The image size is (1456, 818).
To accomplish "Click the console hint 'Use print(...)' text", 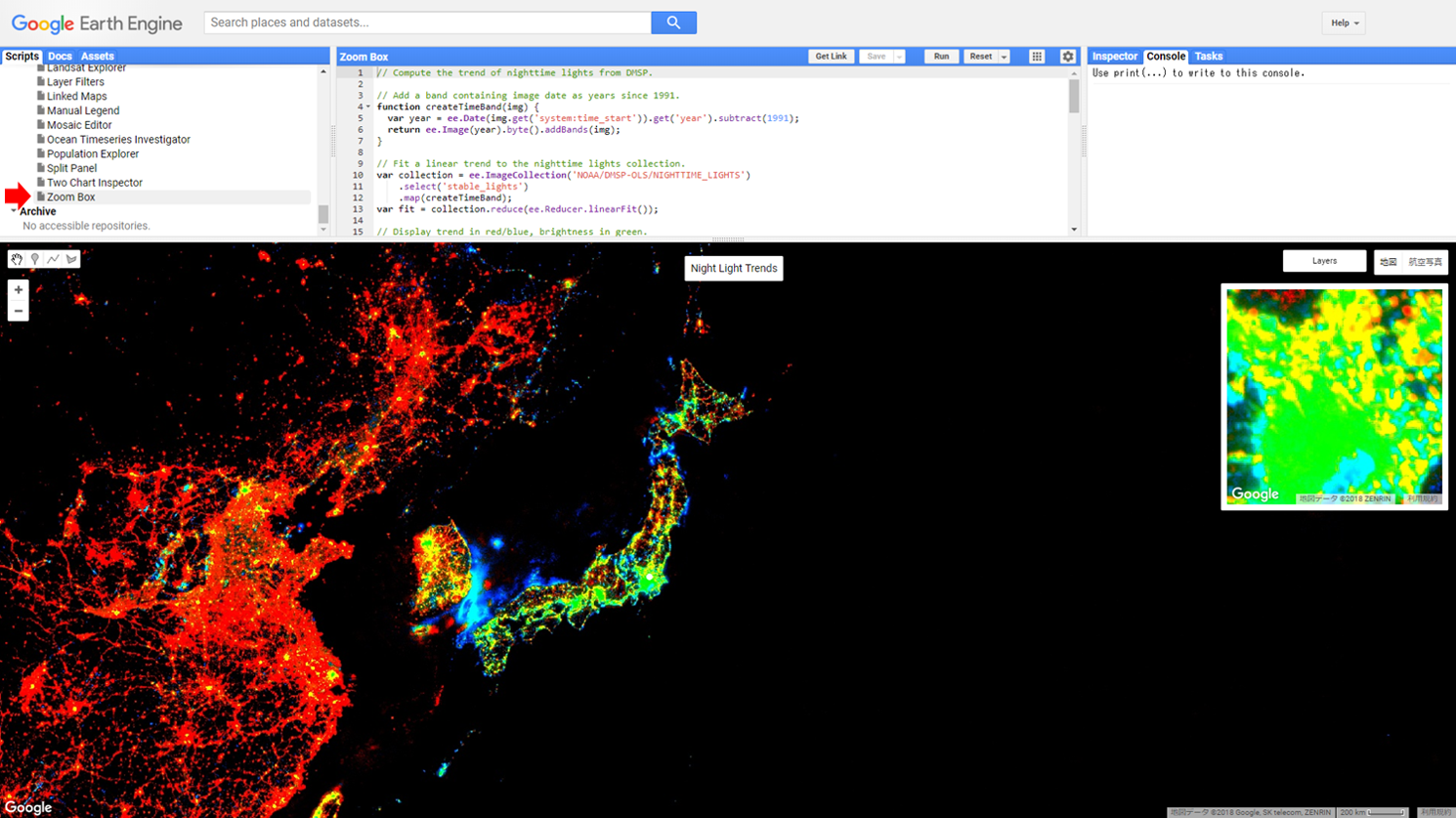I will 1198,72.
